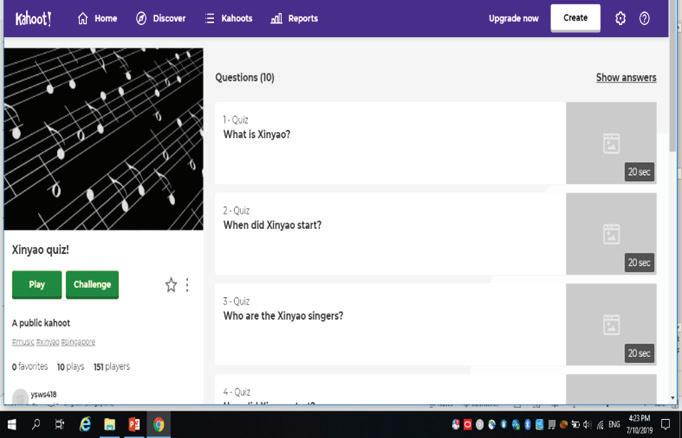Viewport: 682px width, 438px height.
Task: Click the red tray icon
Action: tap(468, 425)
